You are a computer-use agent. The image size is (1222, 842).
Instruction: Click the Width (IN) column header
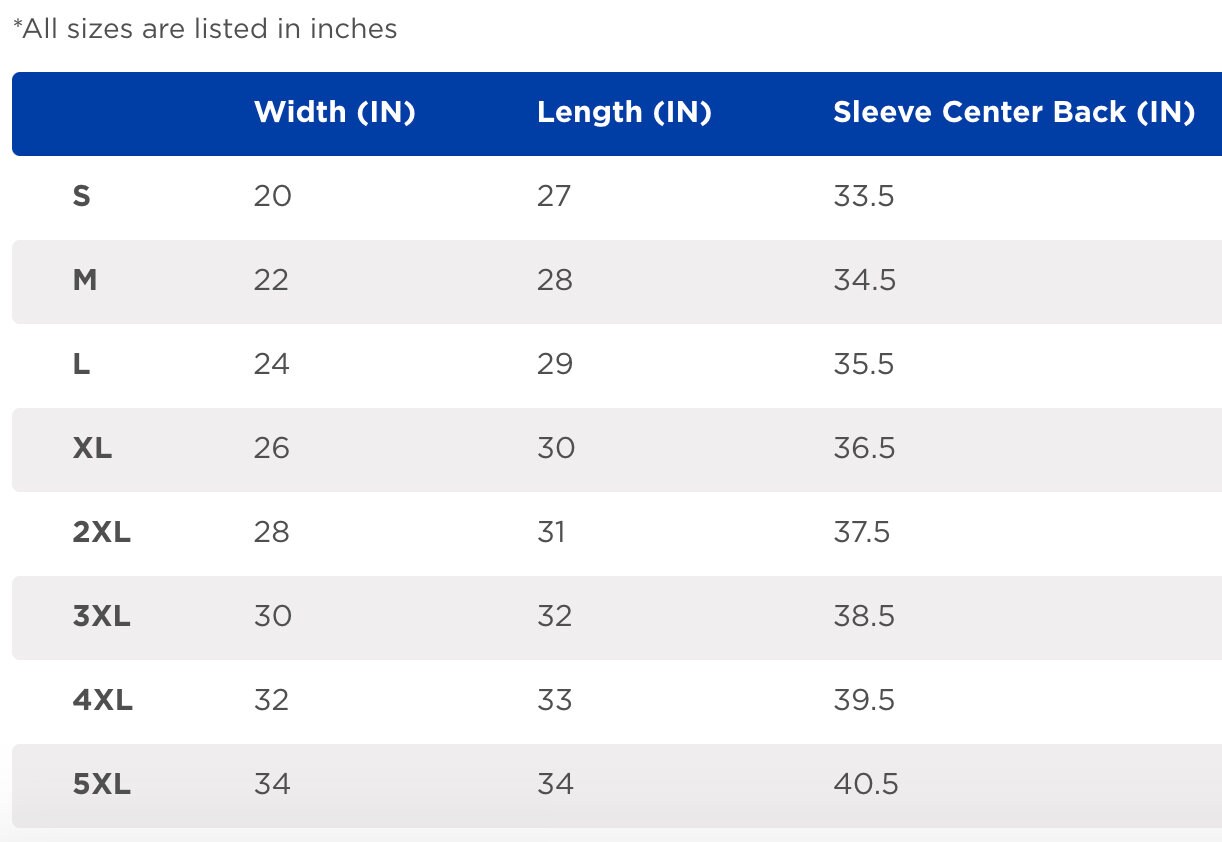[x=335, y=112]
